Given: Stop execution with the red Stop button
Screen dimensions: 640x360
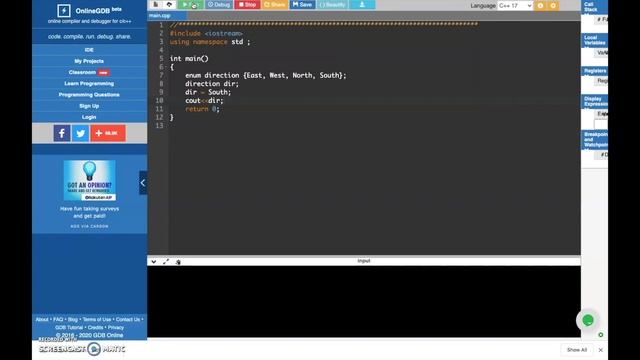Looking at the screenshot, I should [247, 4].
